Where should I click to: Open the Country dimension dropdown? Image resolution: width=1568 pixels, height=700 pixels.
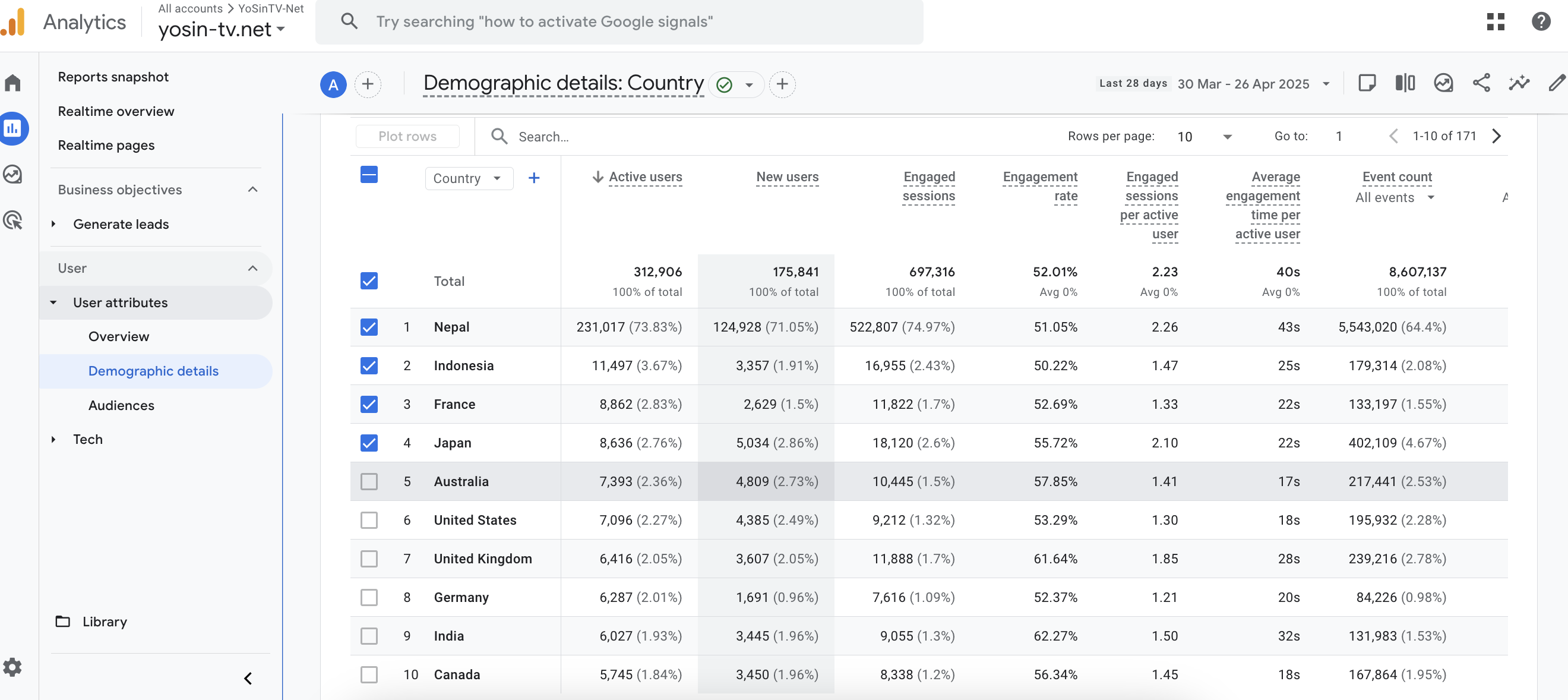pos(468,178)
